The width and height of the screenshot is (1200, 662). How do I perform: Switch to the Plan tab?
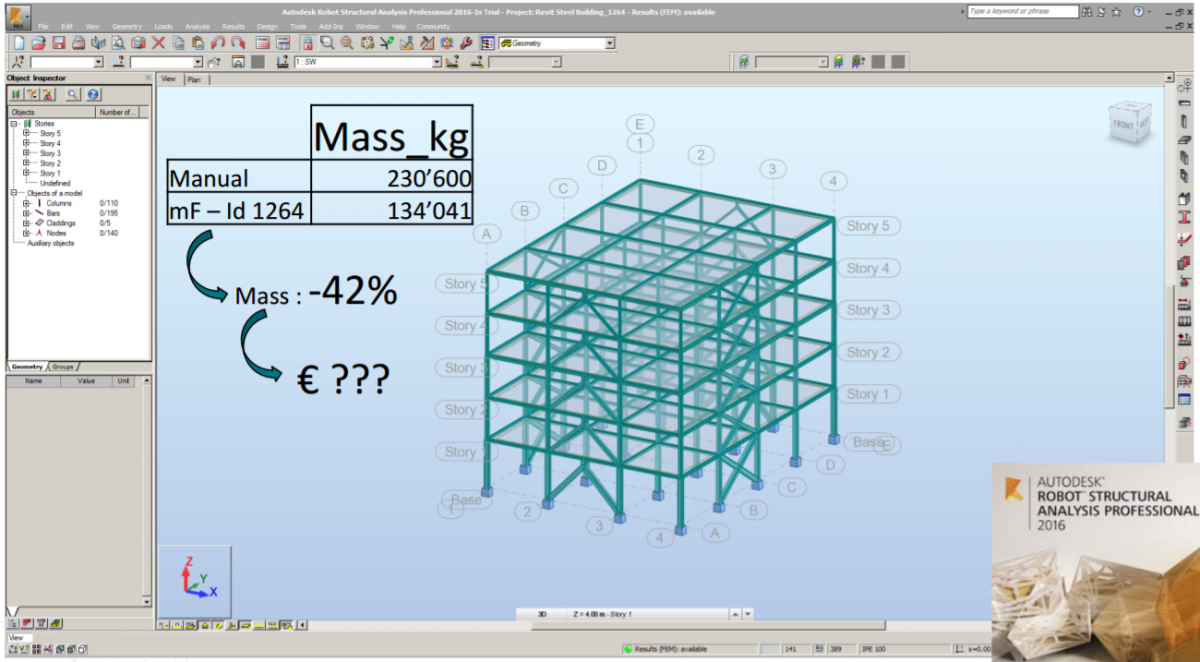196,79
